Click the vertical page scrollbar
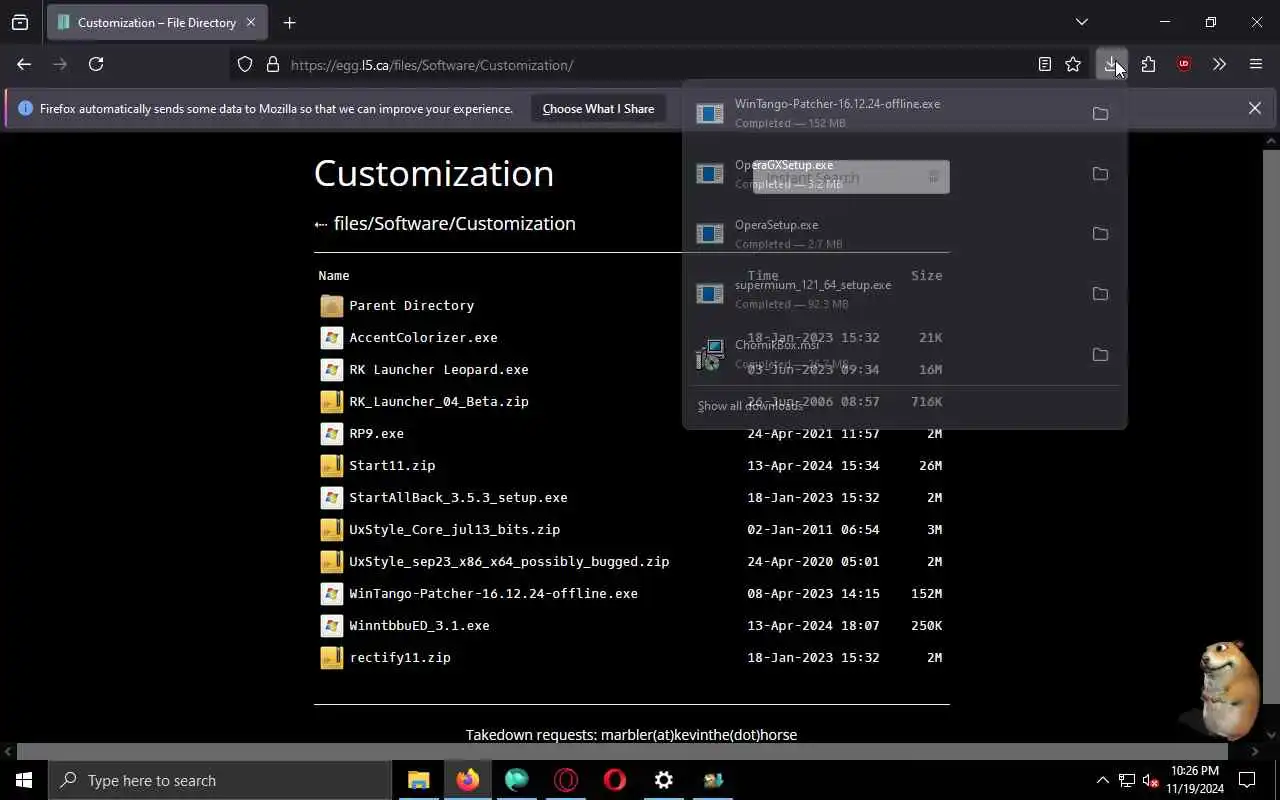Screen dimensions: 1280x800 (1270, 425)
